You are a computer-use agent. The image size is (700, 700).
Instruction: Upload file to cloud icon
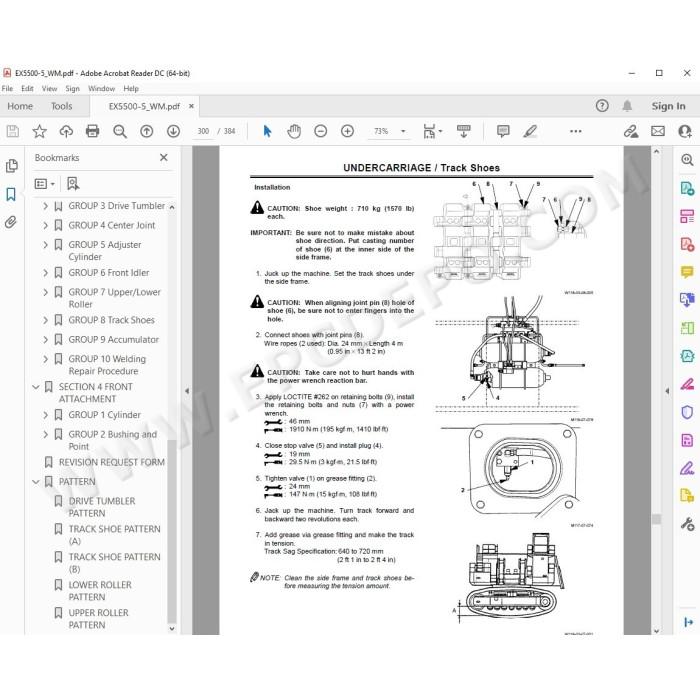click(x=66, y=131)
